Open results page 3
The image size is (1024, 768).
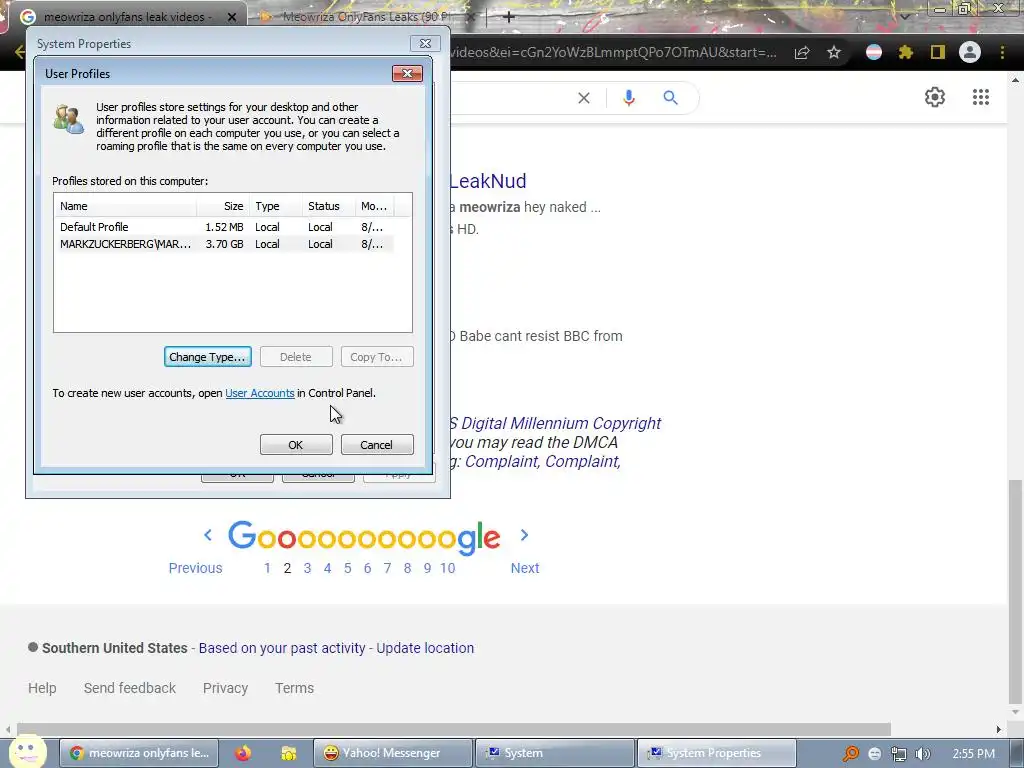point(307,568)
